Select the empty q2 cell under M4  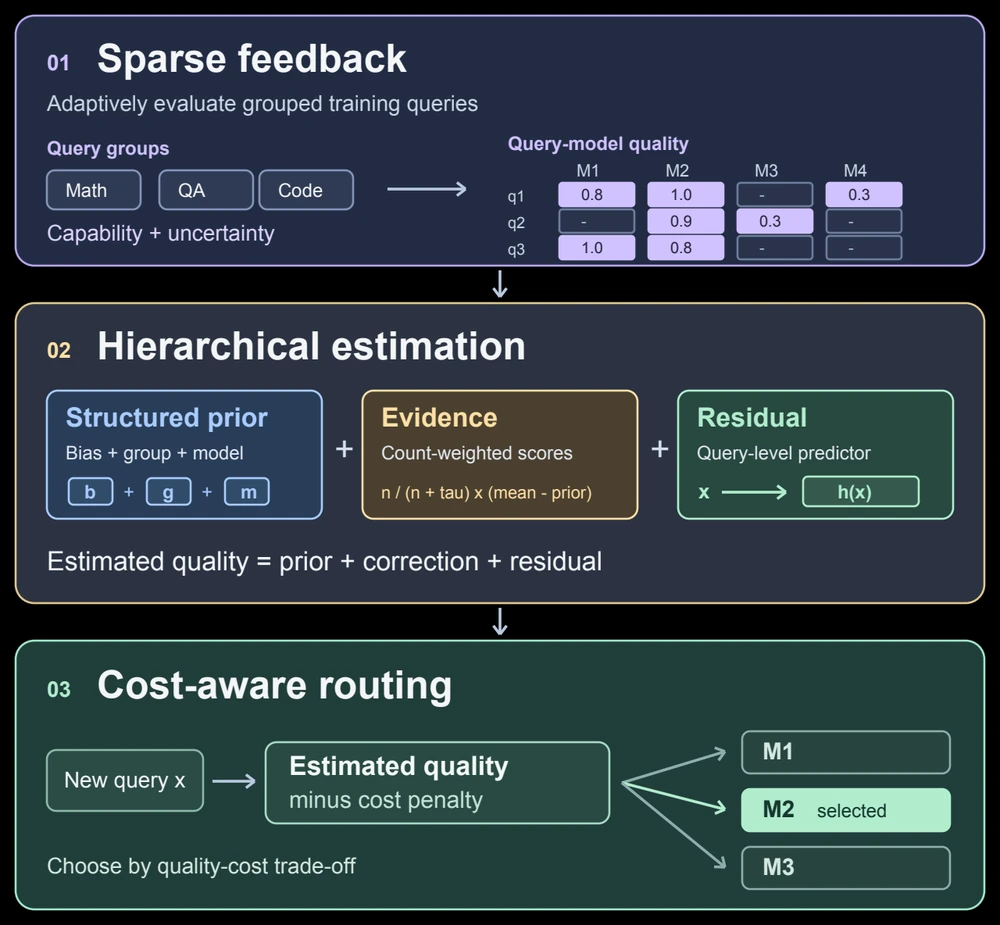click(x=864, y=221)
